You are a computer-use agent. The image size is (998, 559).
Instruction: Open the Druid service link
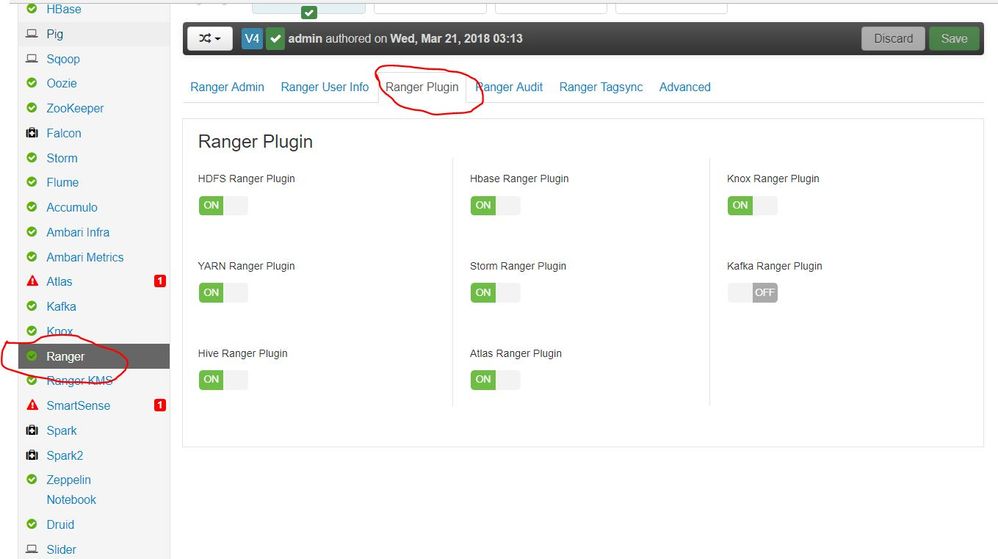[60, 525]
